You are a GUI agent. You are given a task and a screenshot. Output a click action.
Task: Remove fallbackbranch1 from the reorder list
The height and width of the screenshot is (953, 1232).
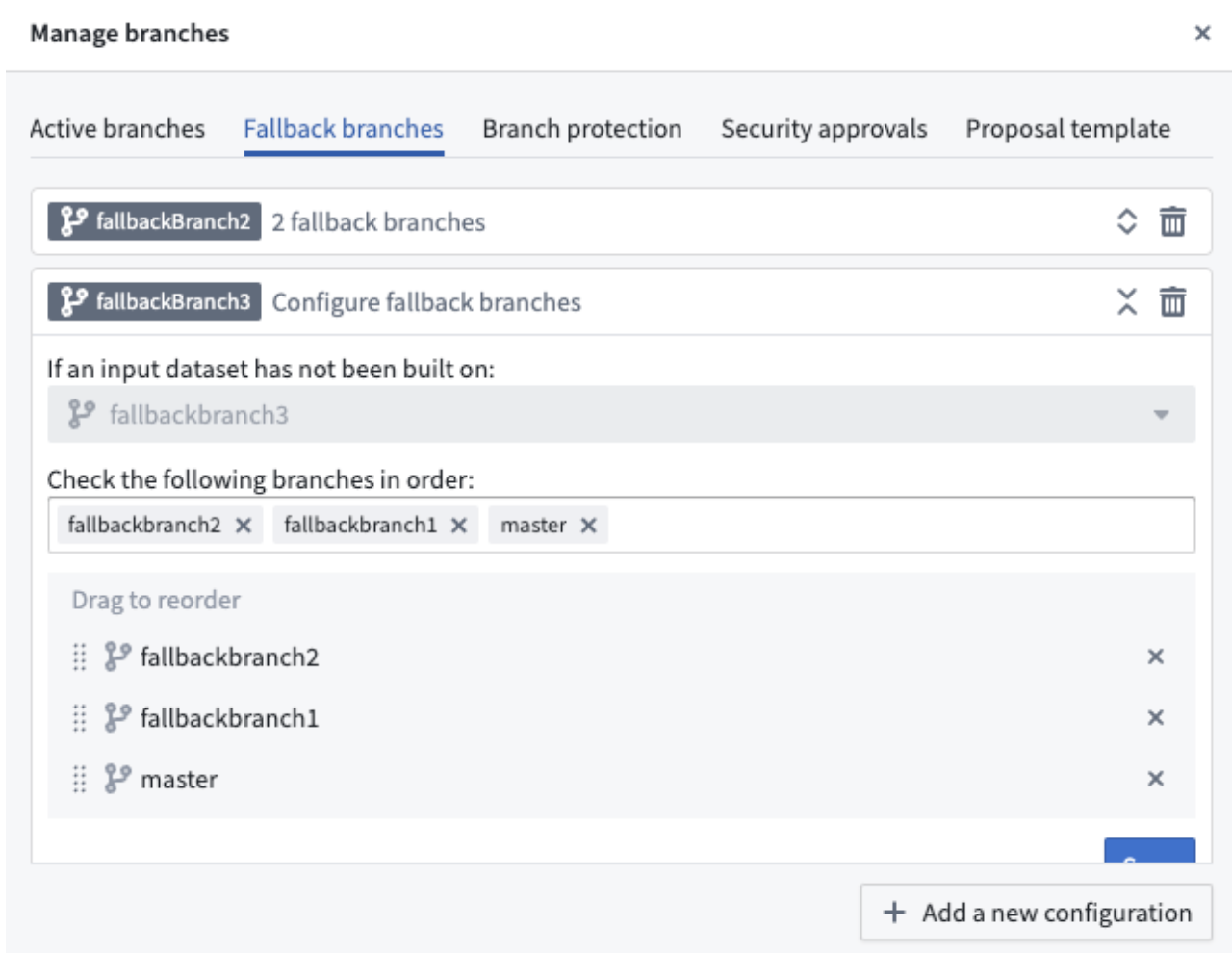(x=1156, y=718)
